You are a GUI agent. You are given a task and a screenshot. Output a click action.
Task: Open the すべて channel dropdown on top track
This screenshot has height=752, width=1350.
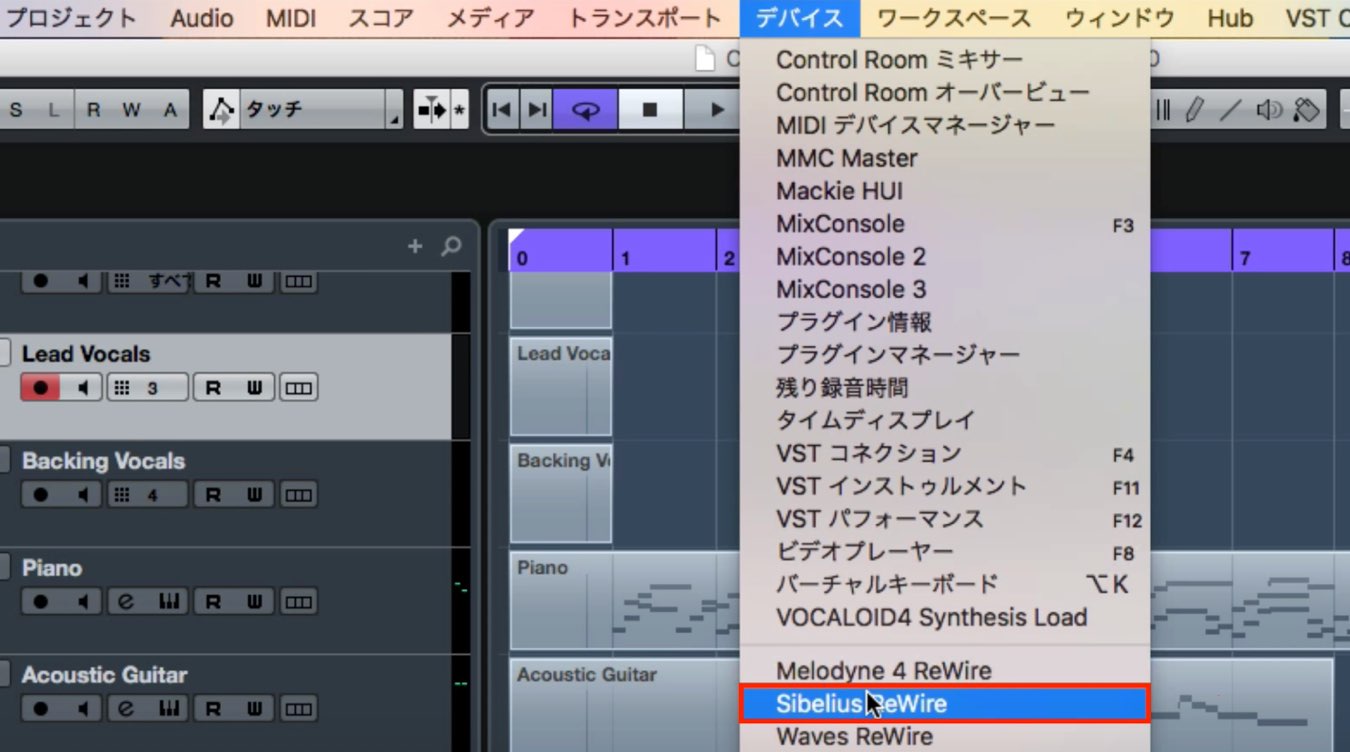[147, 281]
